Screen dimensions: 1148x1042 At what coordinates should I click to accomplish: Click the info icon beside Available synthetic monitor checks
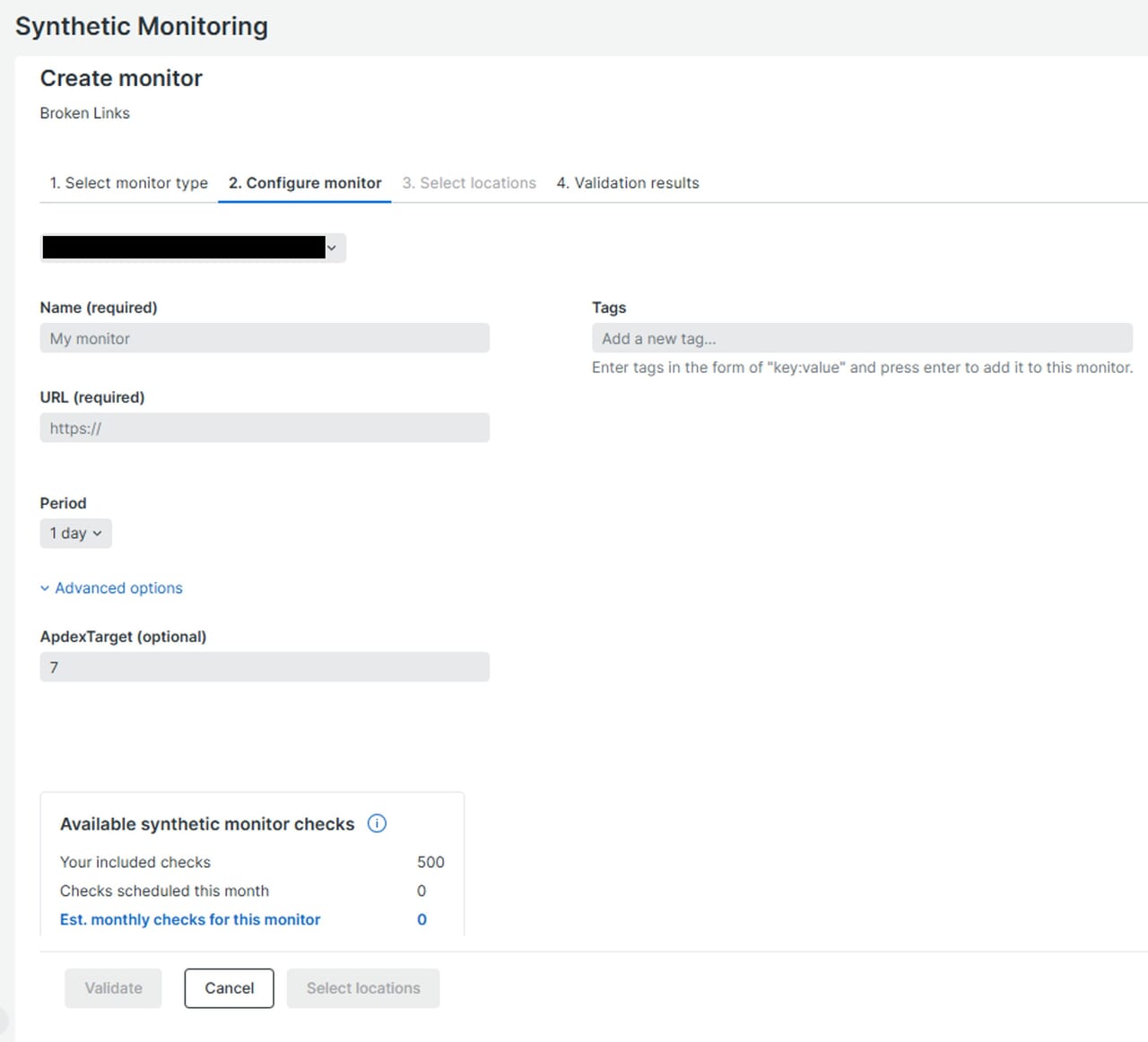(377, 823)
